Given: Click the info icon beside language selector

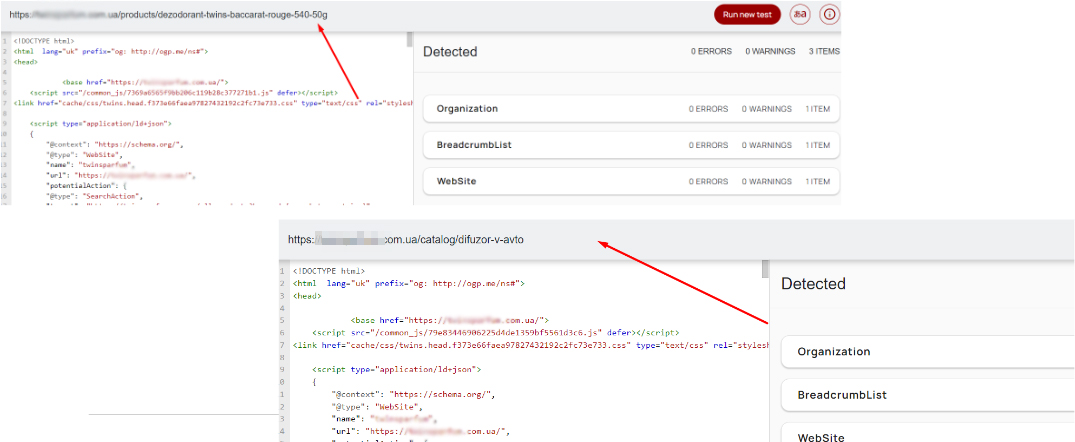Looking at the screenshot, I should (829, 15).
